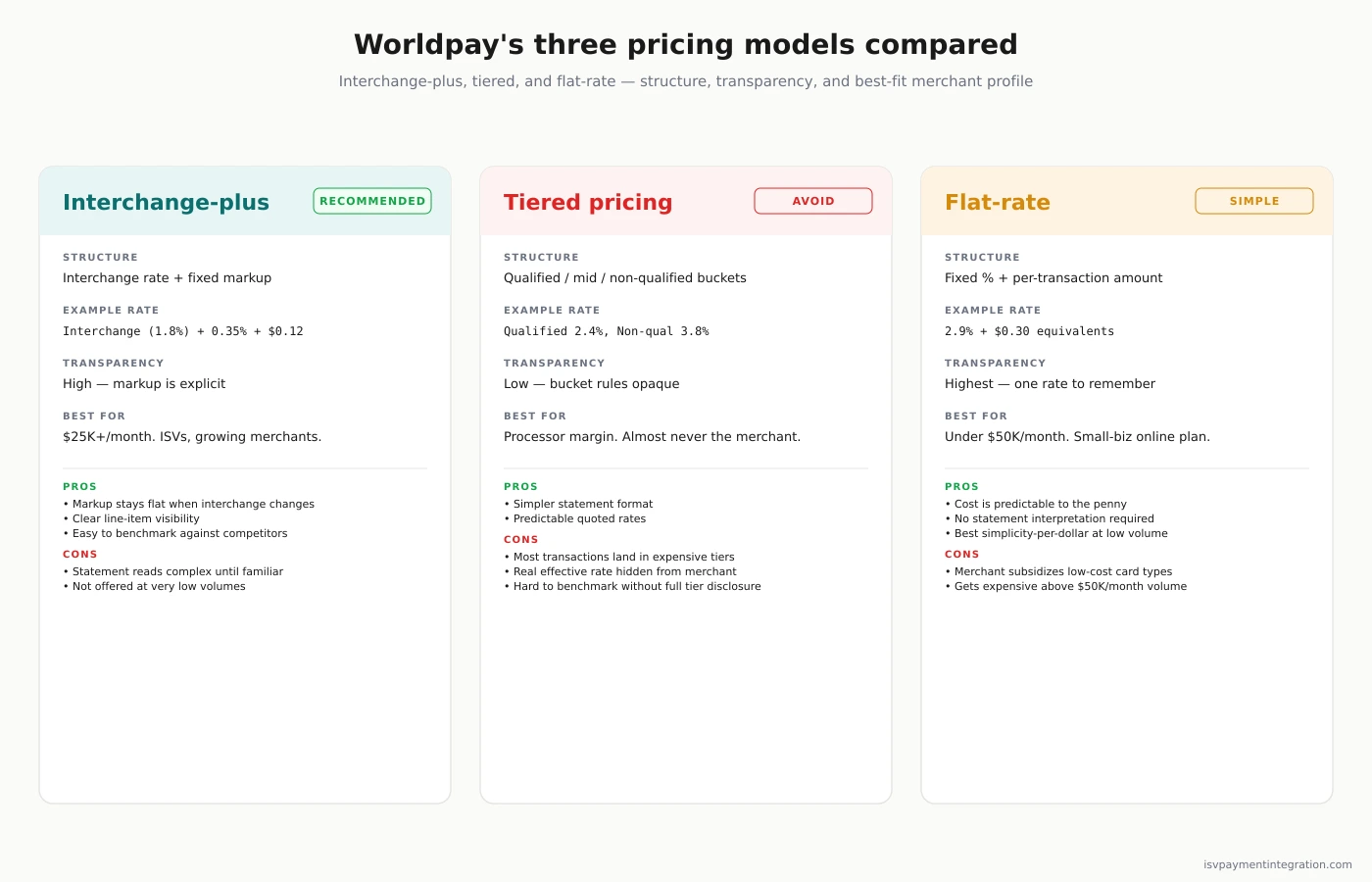Click 'Low — bucket rules opaque' text

pos(591,384)
